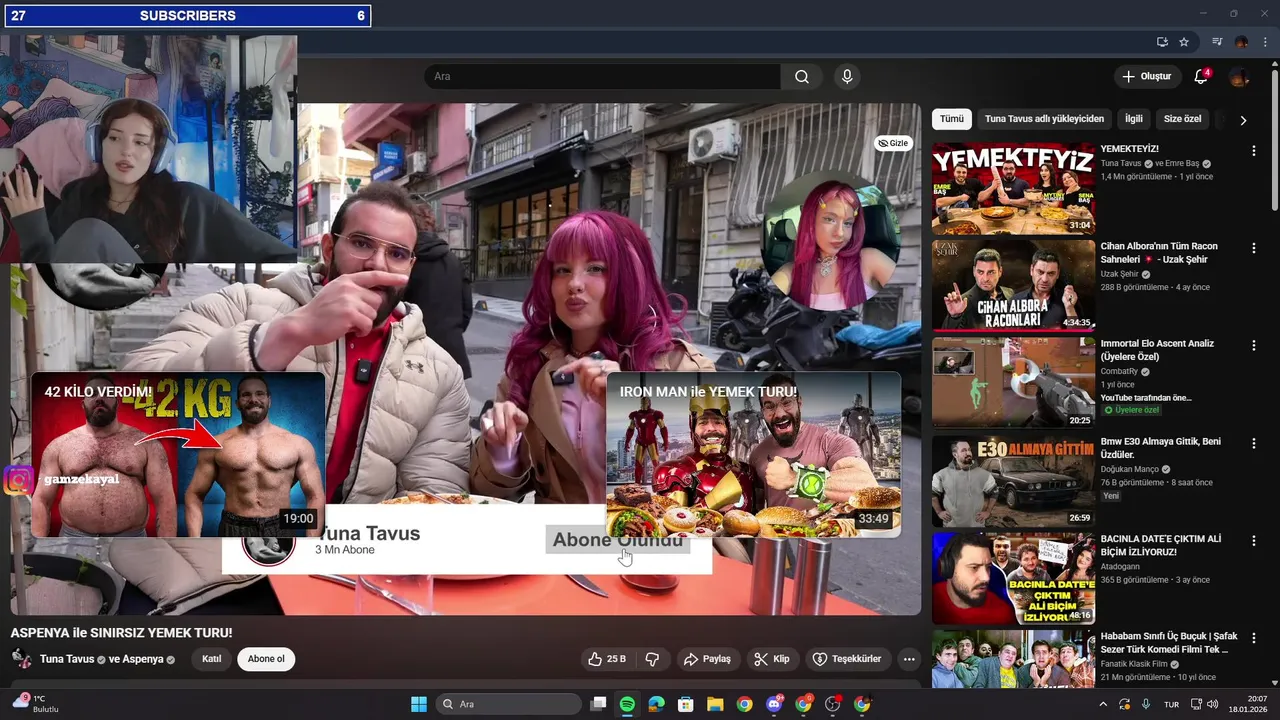Open options menu for Immortal Elo Ascent video

(1253, 345)
